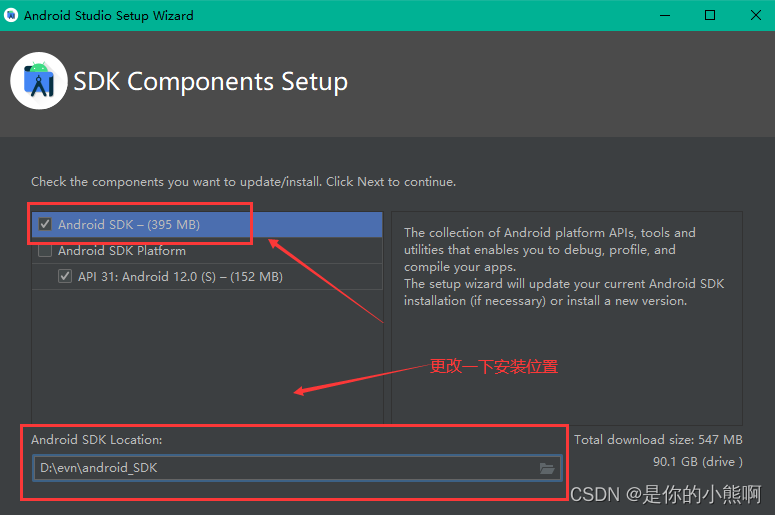Click the Android Studio title bar app icon
This screenshot has height=515, width=778.
tap(11, 15)
